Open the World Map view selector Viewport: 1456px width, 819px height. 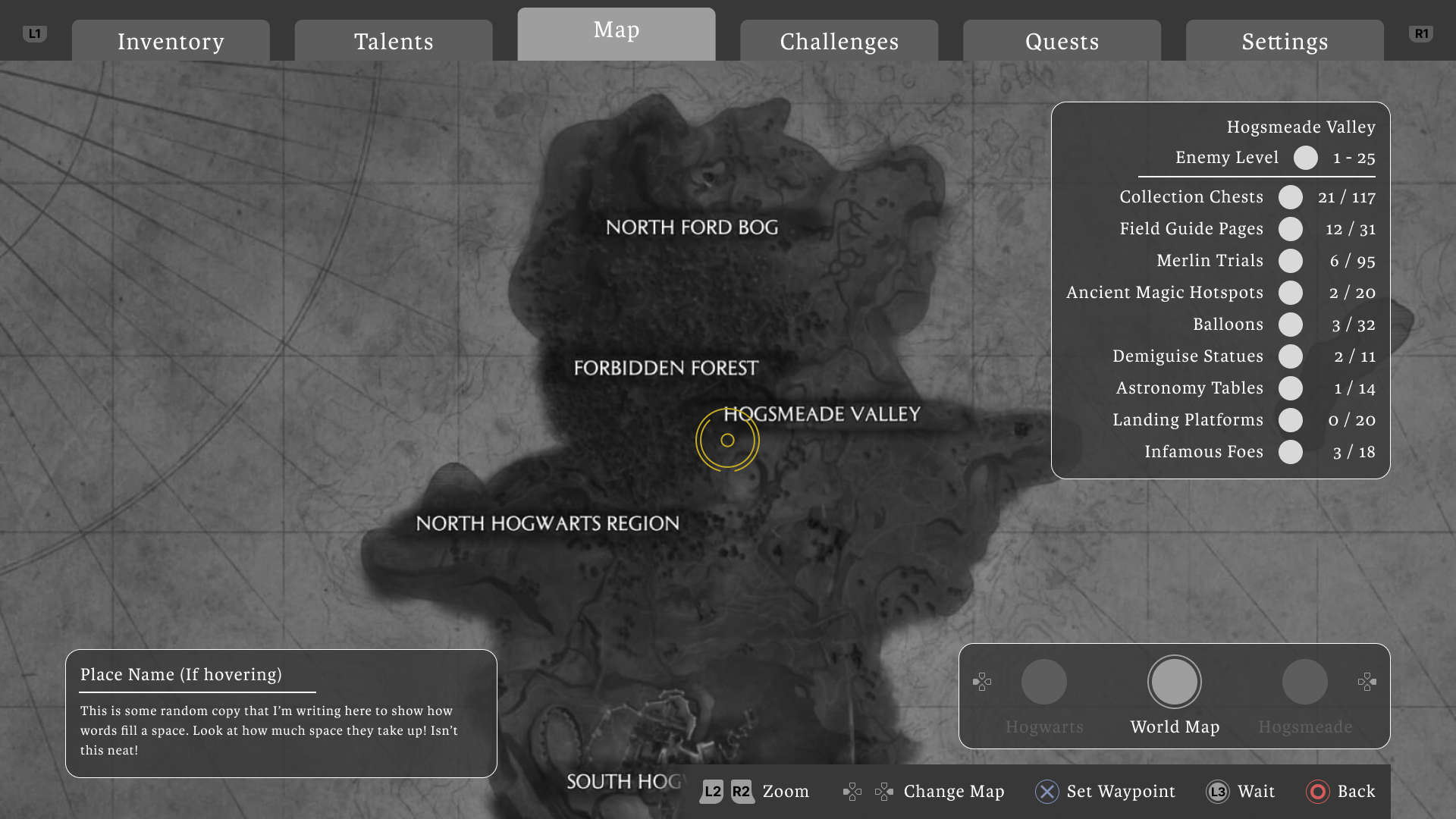1174,681
